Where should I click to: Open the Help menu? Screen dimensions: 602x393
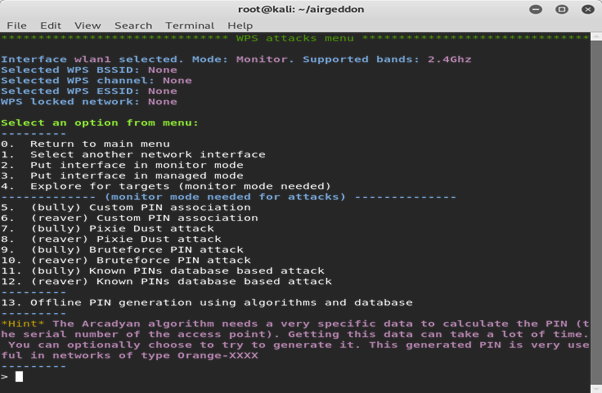[x=240, y=26]
